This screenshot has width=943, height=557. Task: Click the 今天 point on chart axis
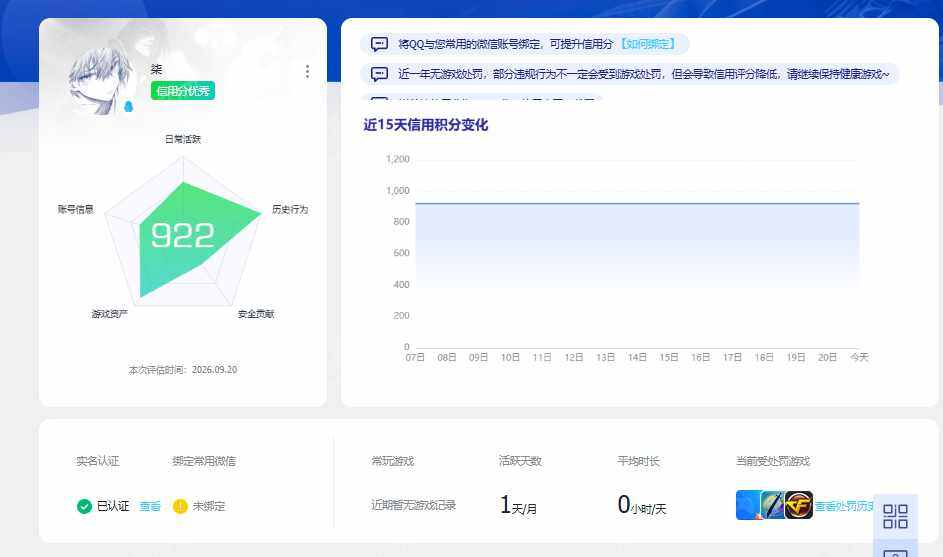(859, 357)
